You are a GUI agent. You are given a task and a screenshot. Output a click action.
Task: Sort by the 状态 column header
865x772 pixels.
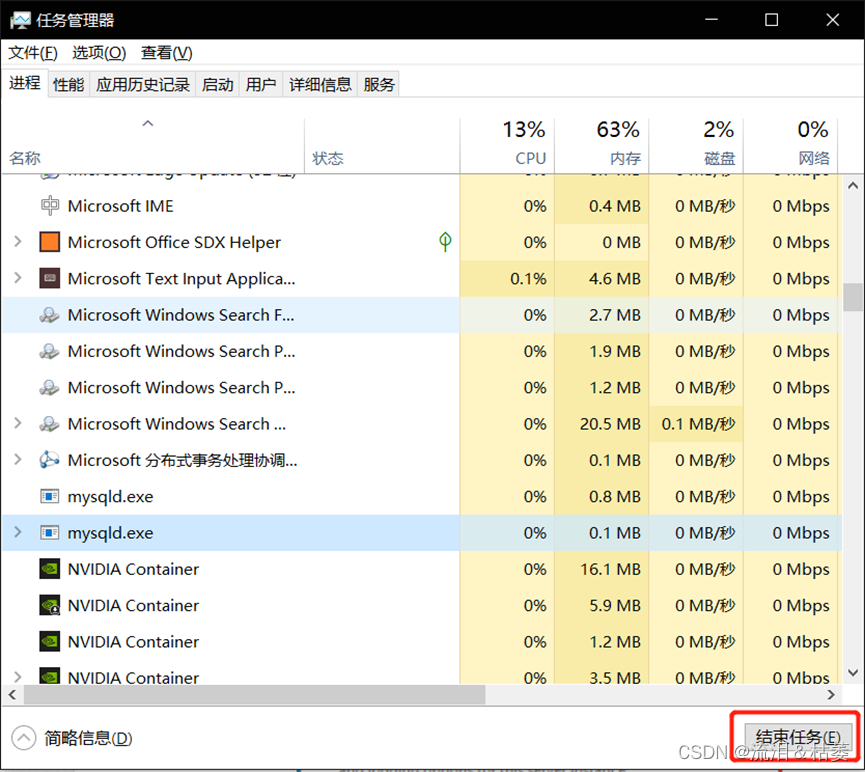point(382,146)
